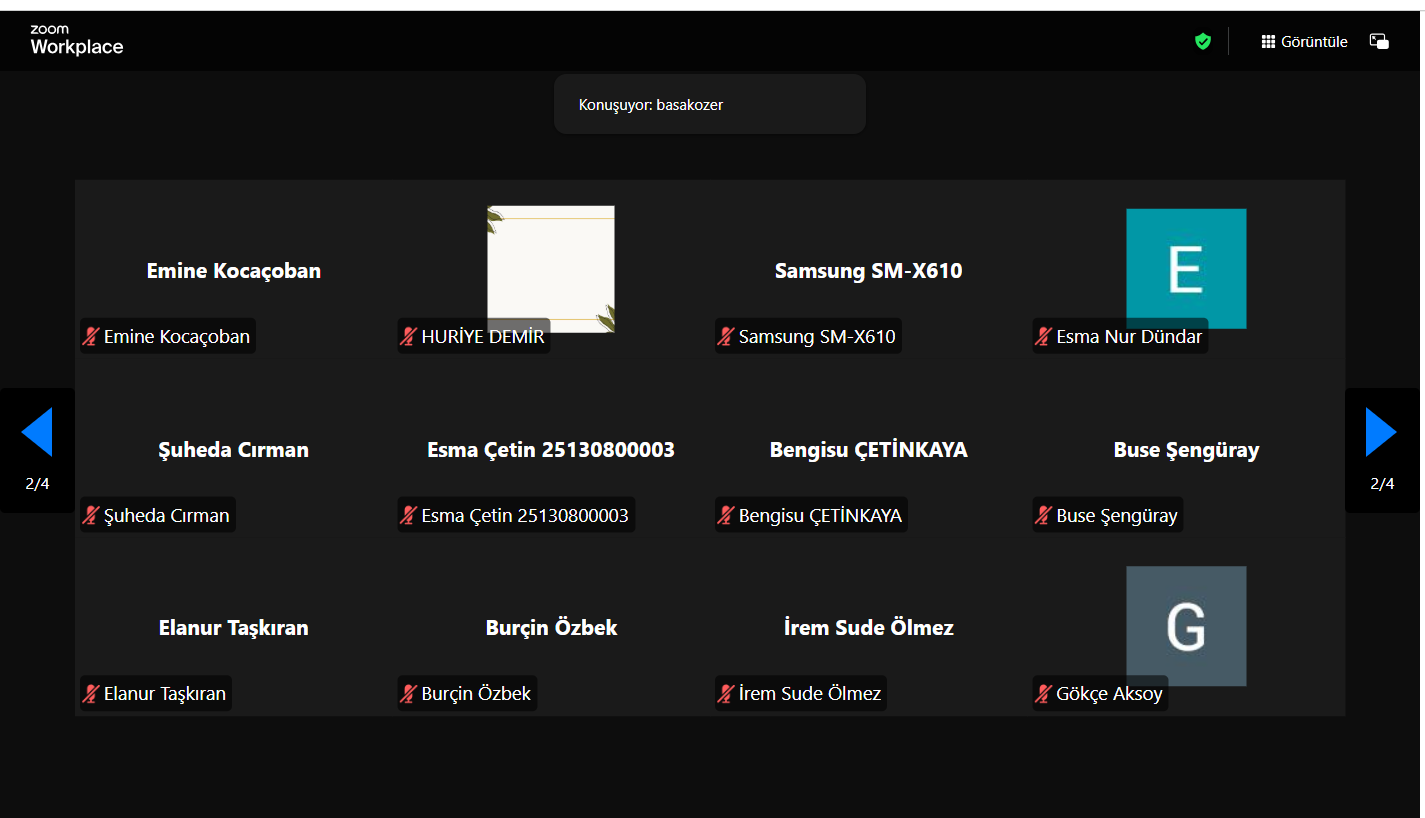1425x818 pixels.
Task: Click muted mic icon for Emine Kocaçoban
Action: pos(91,337)
